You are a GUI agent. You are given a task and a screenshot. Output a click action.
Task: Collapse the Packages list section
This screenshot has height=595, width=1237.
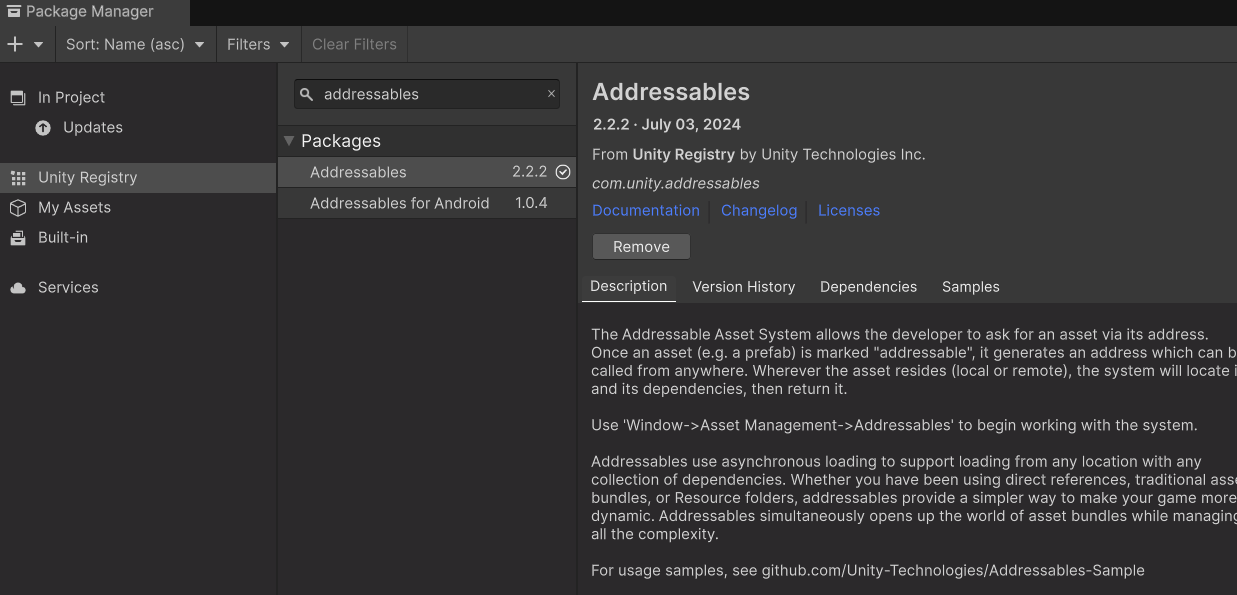[289, 141]
